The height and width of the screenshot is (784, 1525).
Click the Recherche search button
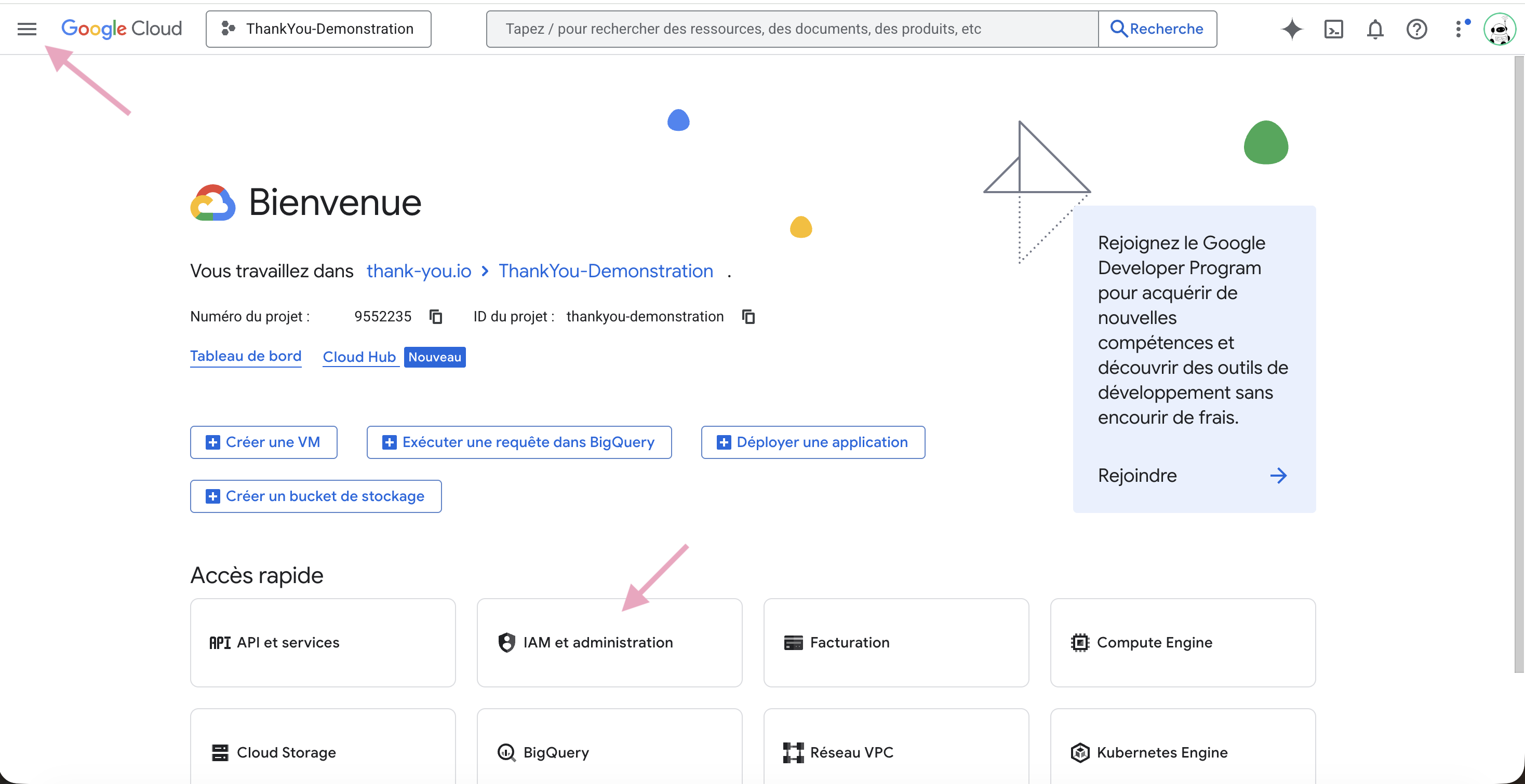point(1157,29)
